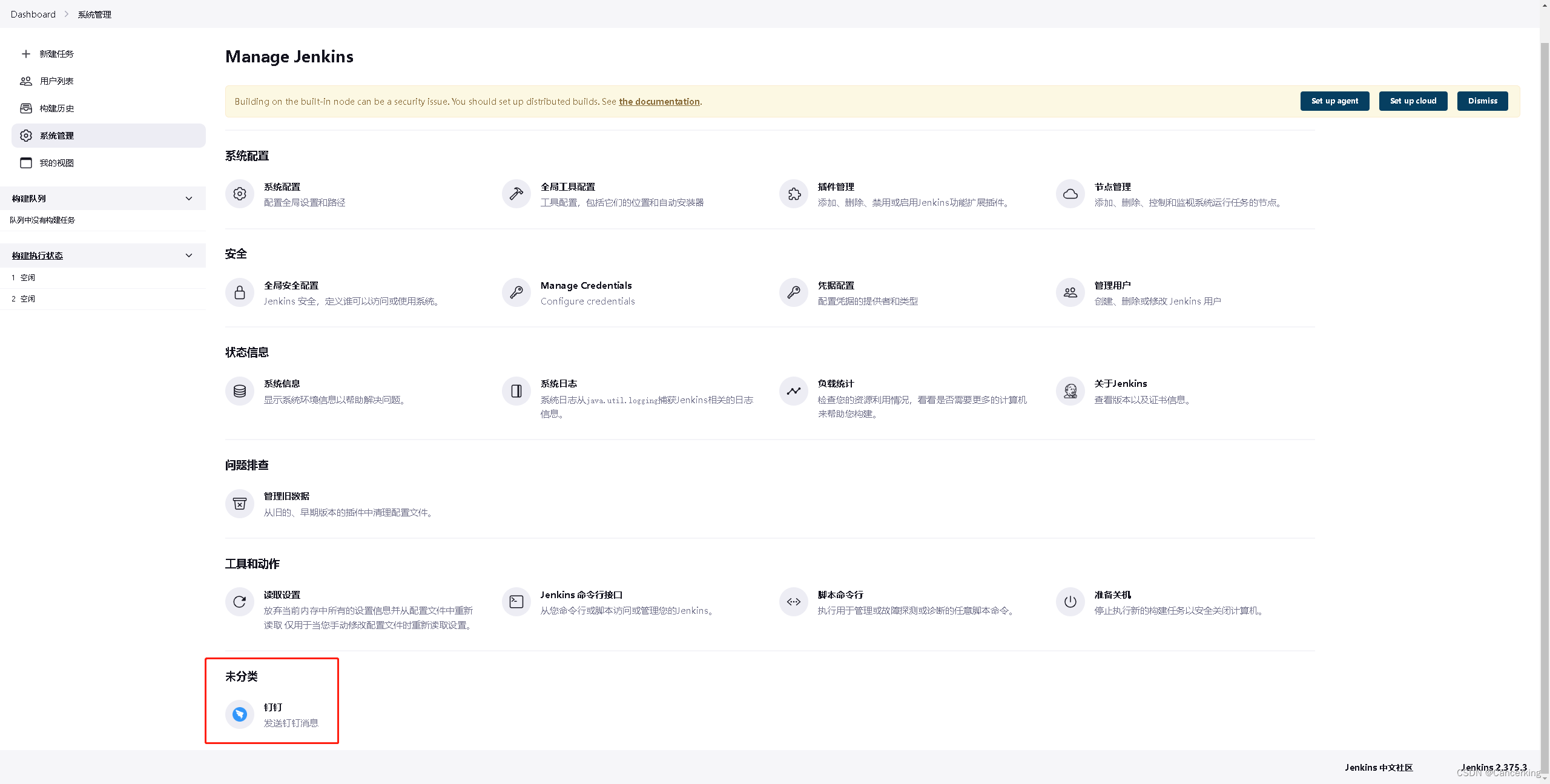Open the documentation link in banner
The image size is (1550, 784).
[x=659, y=102]
